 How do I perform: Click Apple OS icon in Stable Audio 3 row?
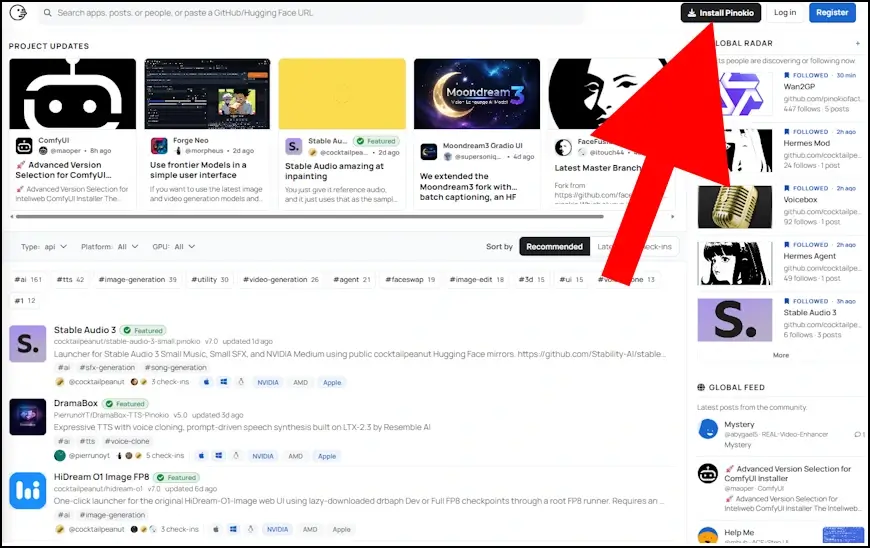206,382
